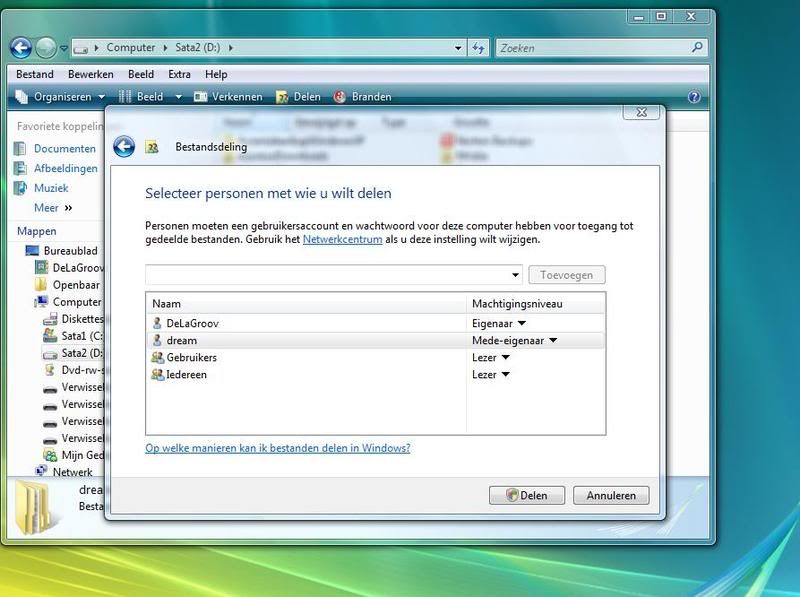Open the Extra menu
Image resolution: width=800 pixels, height=597 pixels.
point(179,74)
